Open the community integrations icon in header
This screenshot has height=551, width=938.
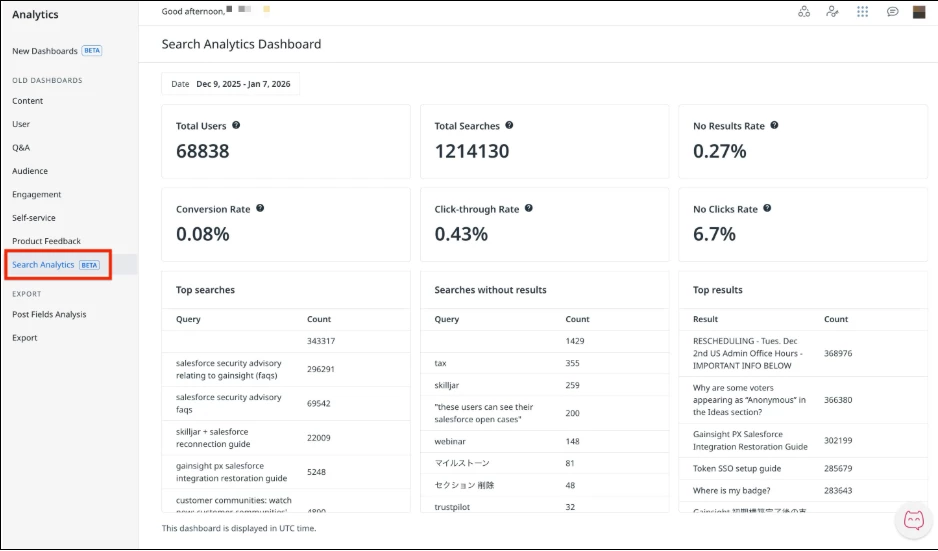click(x=803, y=12)
